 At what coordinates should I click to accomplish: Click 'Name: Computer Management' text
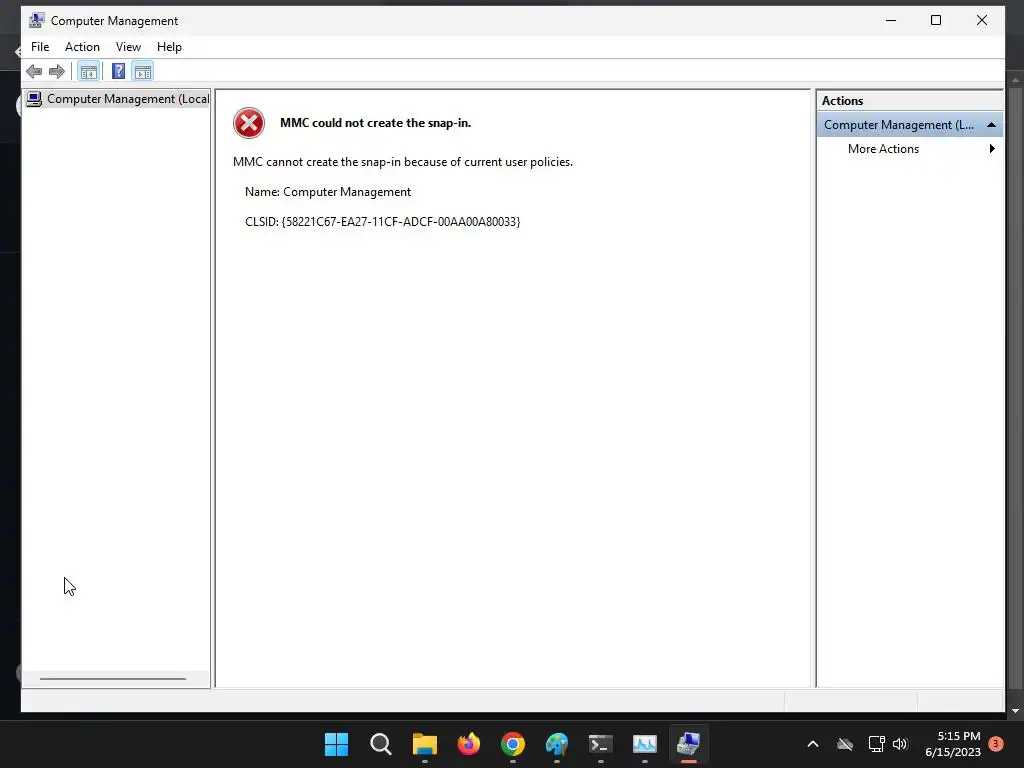click(328, 192)
